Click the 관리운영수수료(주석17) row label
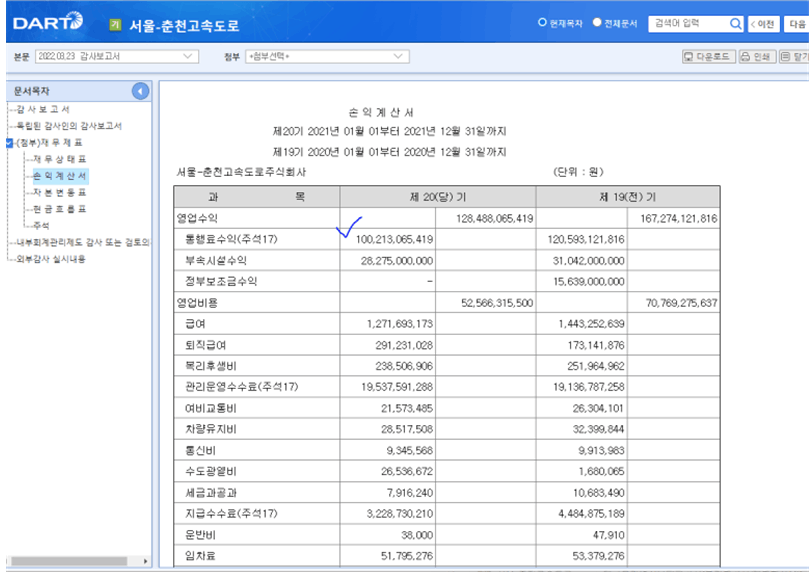Screen dimensions: 809x572 (241, 387)
